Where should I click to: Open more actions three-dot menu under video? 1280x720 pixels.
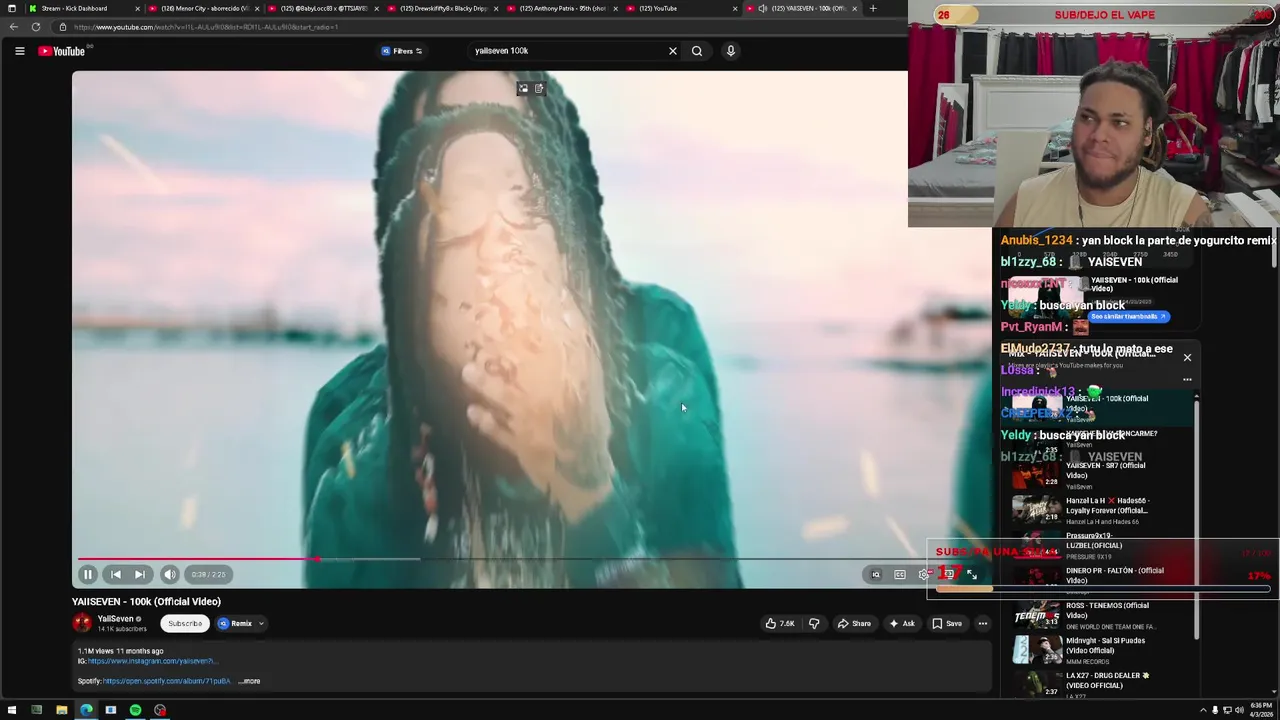click(983, 623)
